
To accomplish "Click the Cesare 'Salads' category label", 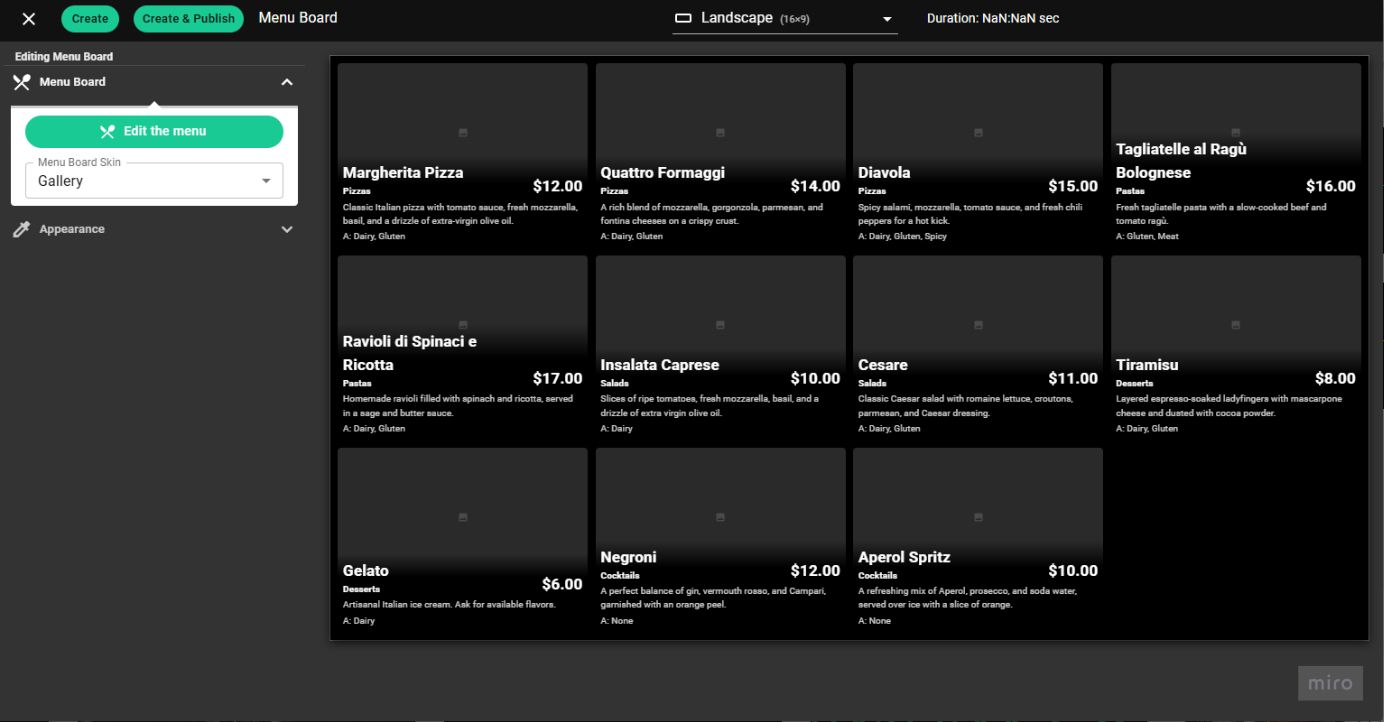I will (x=872, y=383).
